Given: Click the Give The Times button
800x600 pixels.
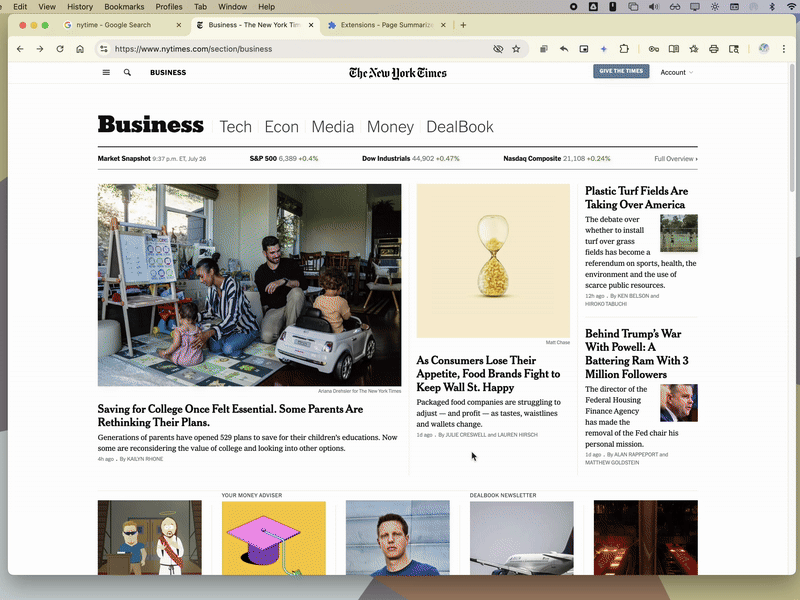Looking at the screenshot, I should [x=621, y=71].
